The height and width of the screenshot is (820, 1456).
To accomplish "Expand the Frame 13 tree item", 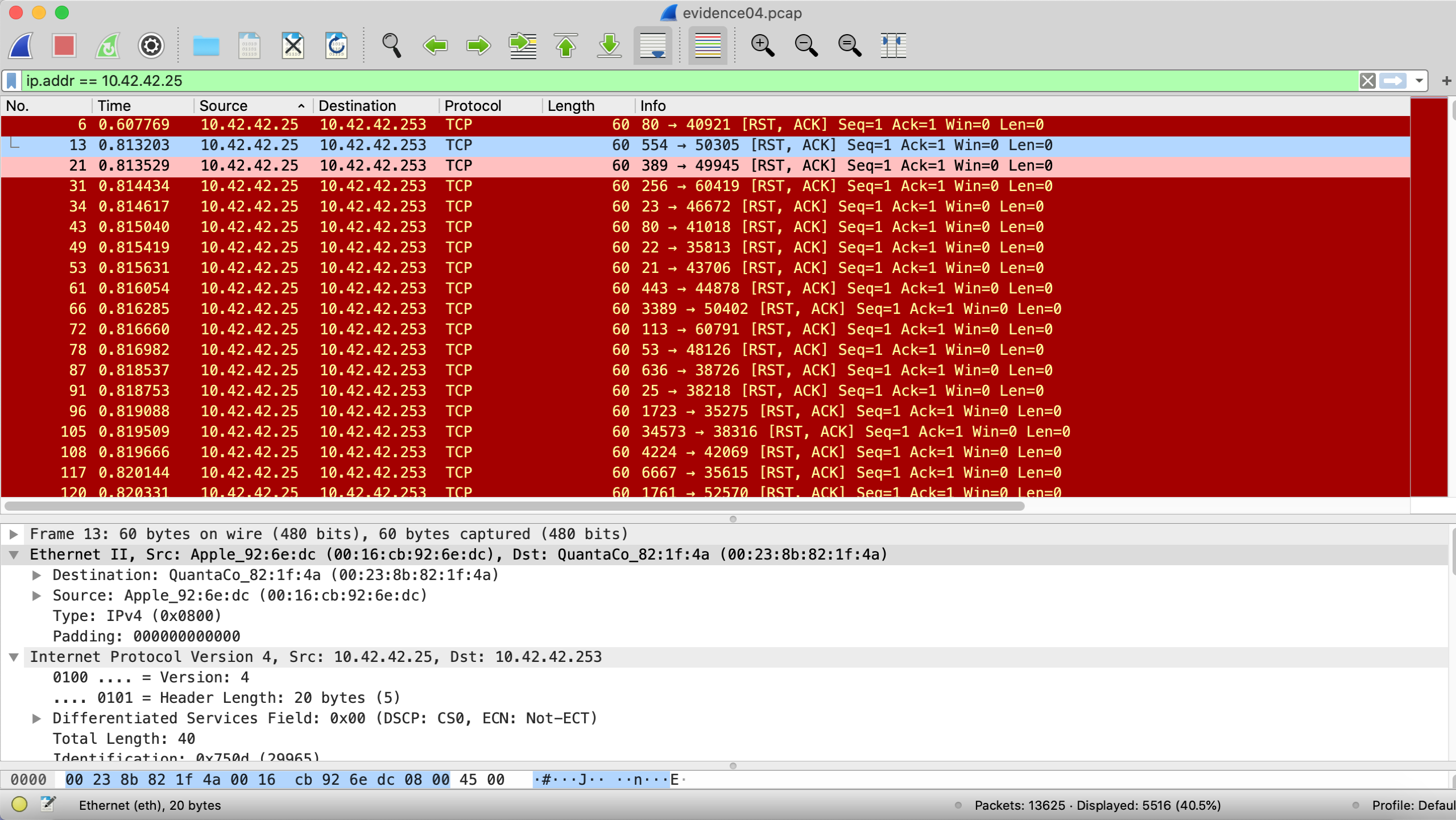I will click(14, 534).
